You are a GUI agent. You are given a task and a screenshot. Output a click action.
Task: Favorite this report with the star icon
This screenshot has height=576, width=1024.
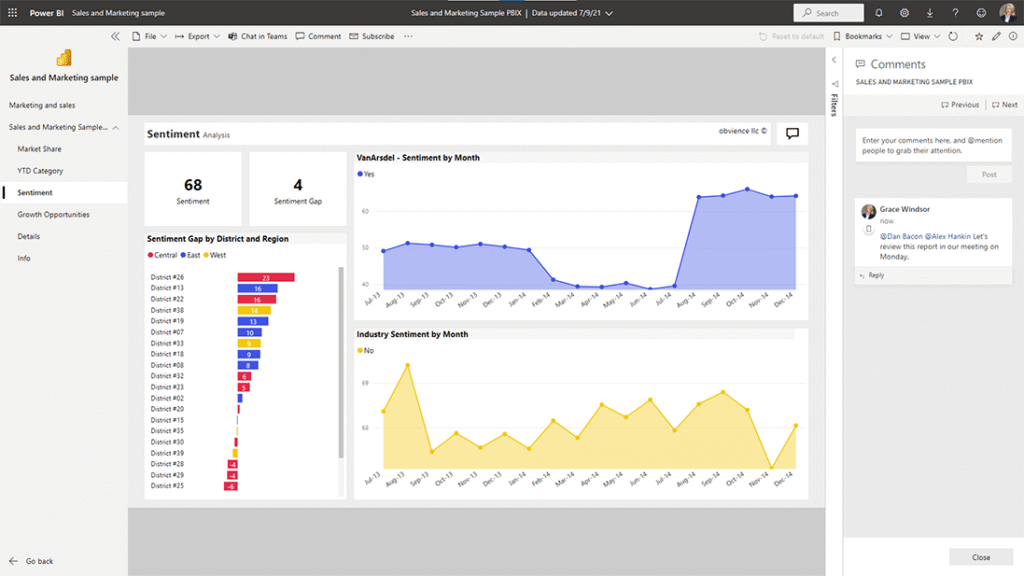(979, 36)
